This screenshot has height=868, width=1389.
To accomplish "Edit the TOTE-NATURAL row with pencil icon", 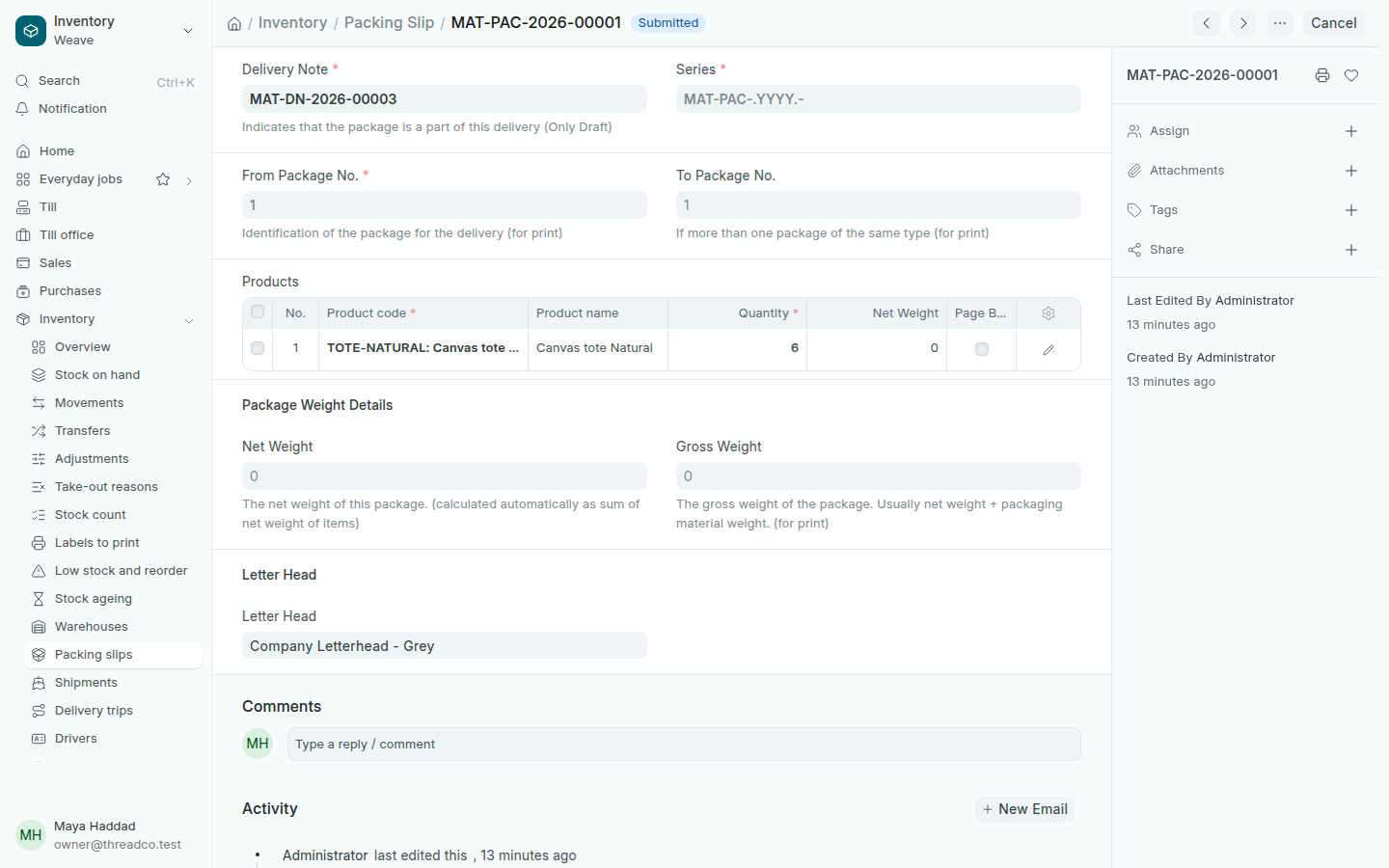I will [x=1049, y=349].
